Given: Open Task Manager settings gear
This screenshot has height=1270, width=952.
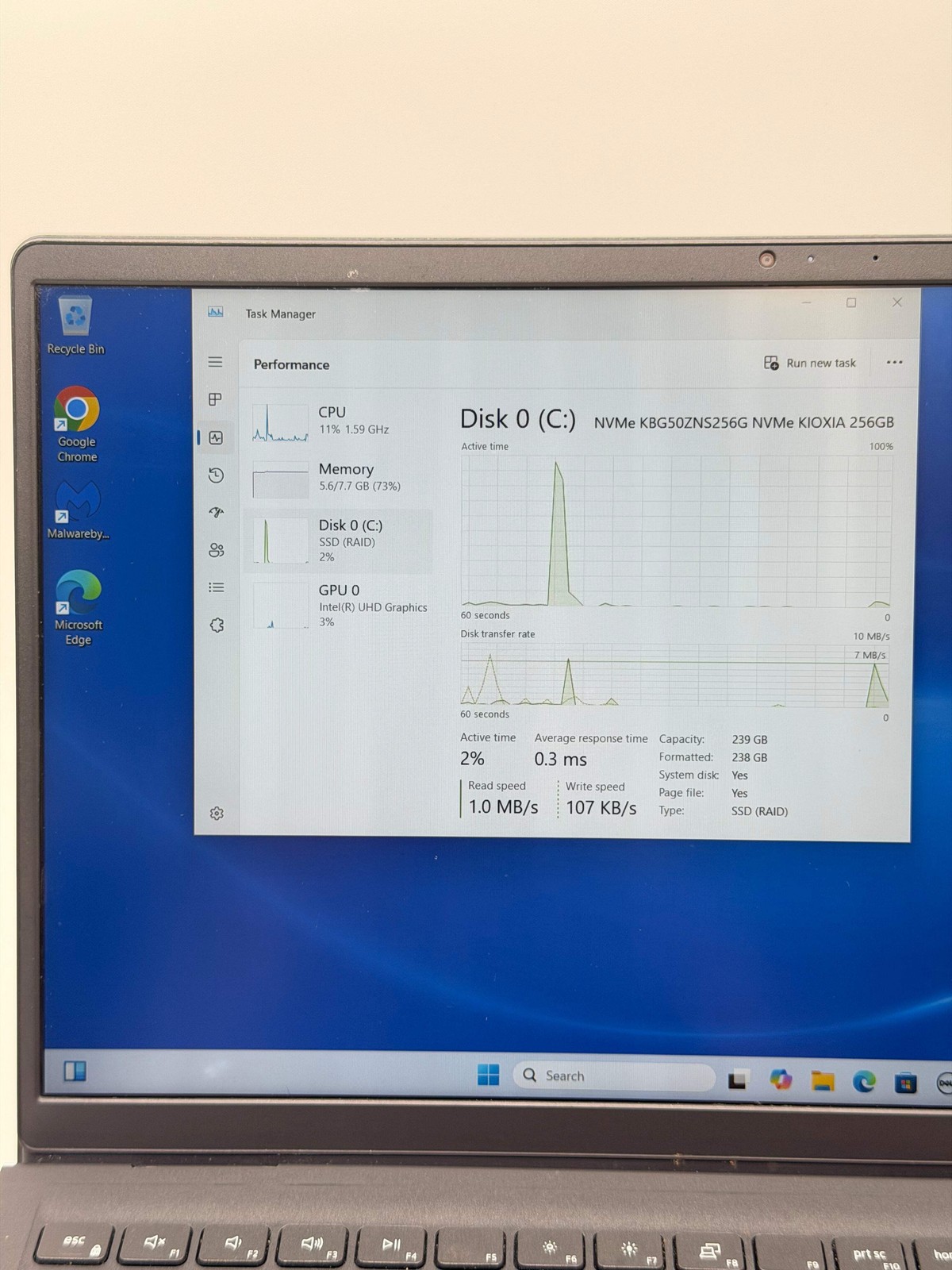Looking at the screenshot, I should tap(217, 813).
